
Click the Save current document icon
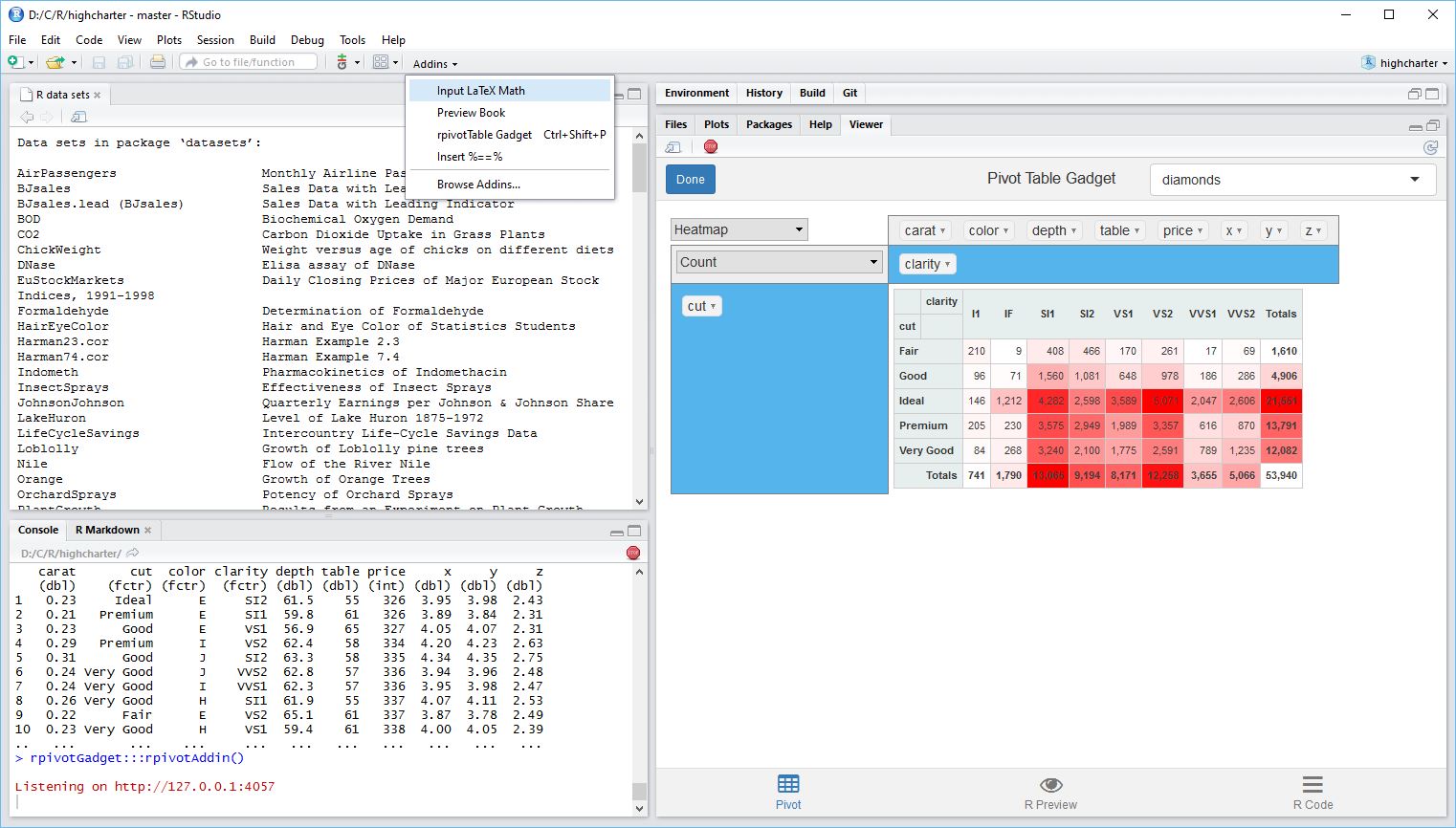pyautogui.click(x=99, y=62)
